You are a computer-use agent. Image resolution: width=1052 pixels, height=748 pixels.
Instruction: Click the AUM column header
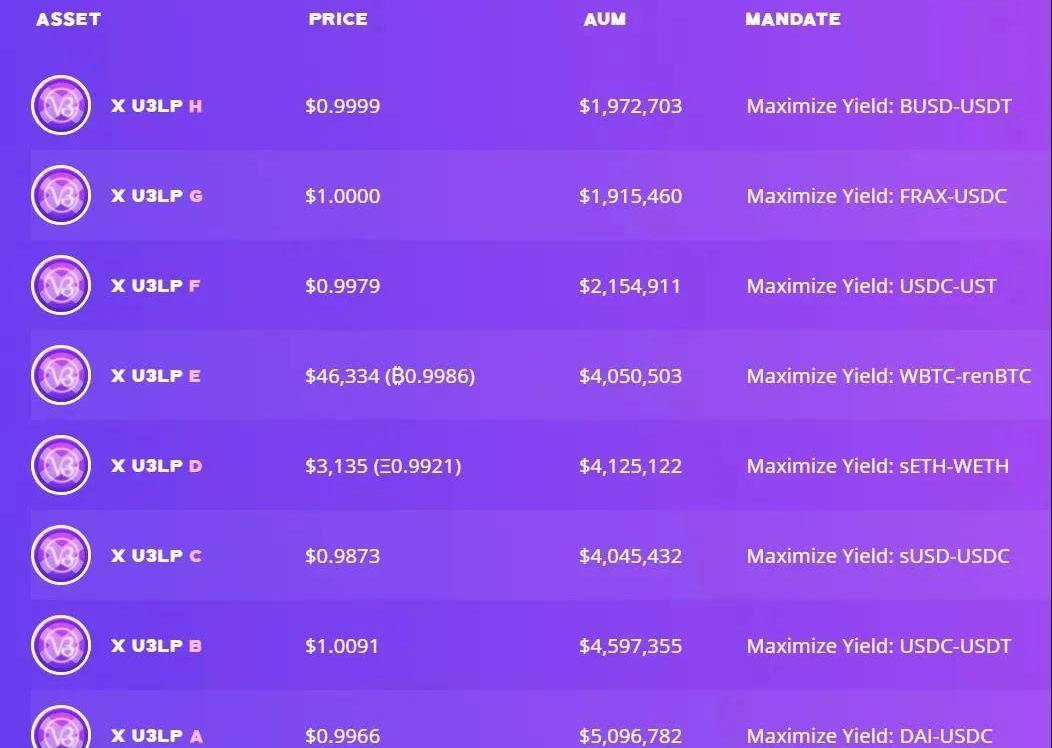tap(605, 19)
